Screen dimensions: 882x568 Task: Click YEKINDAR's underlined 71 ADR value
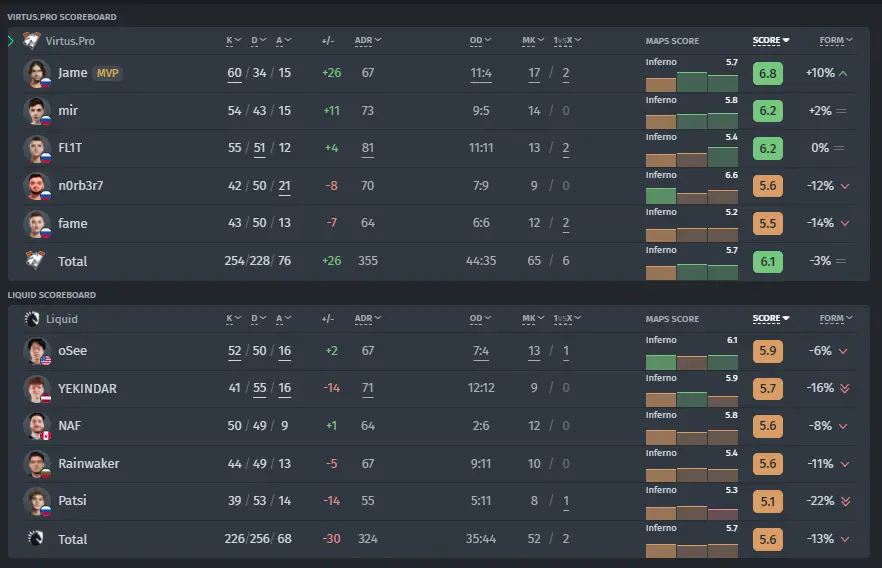[368, 388]
